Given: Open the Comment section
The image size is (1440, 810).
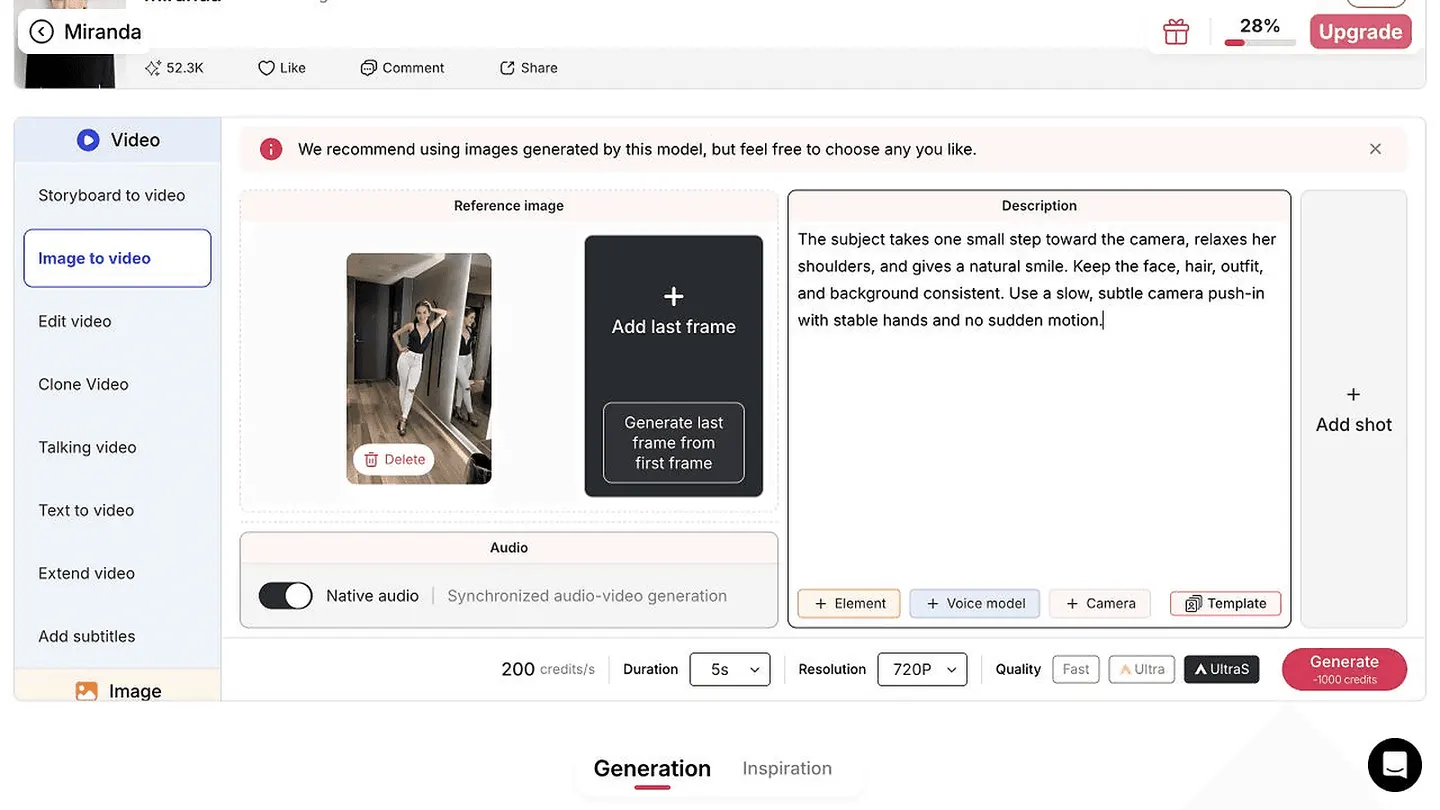Looking at the screenshot, I should tap(402, 68).
